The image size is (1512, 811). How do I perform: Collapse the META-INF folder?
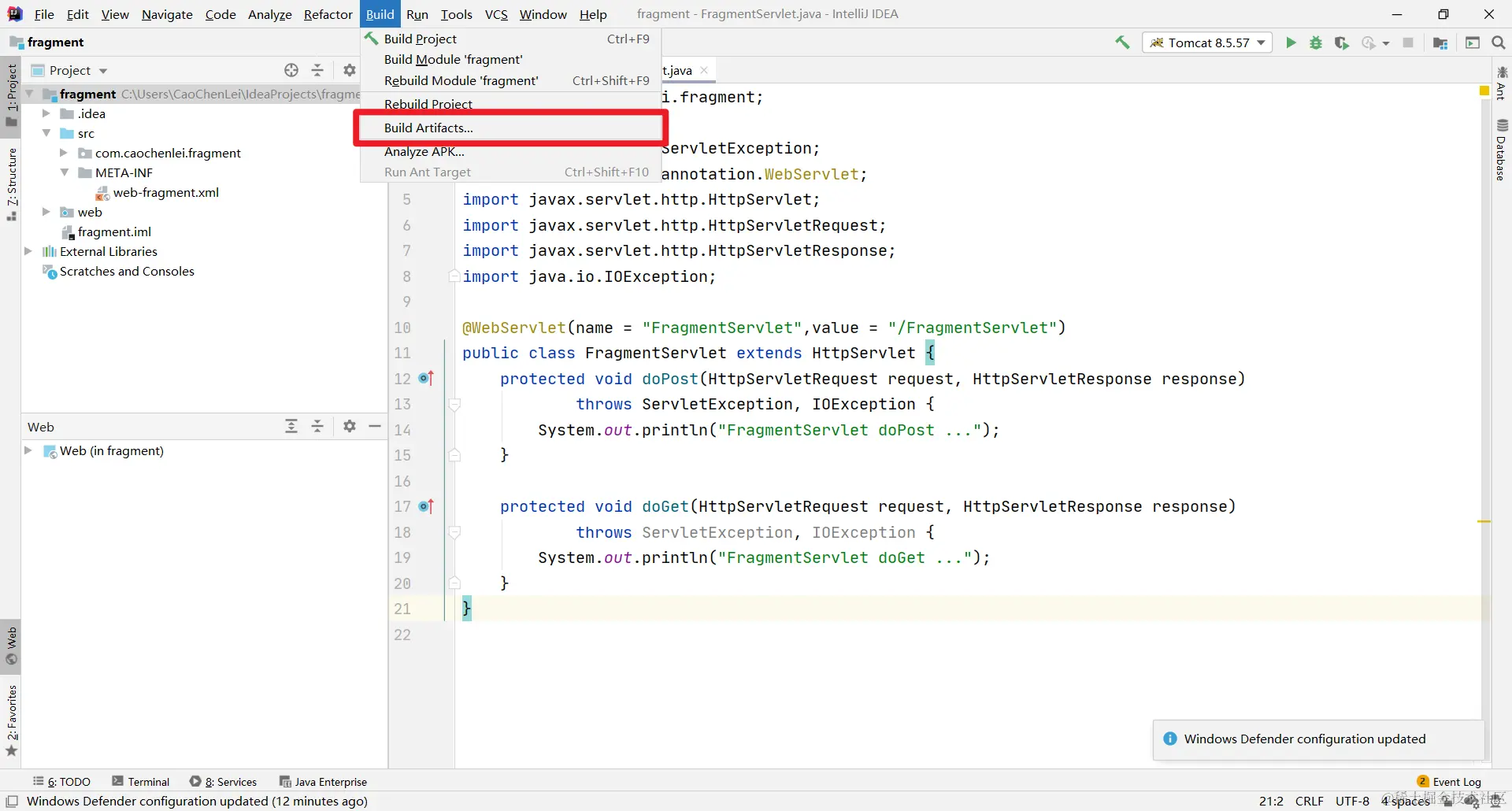(64, 172)
